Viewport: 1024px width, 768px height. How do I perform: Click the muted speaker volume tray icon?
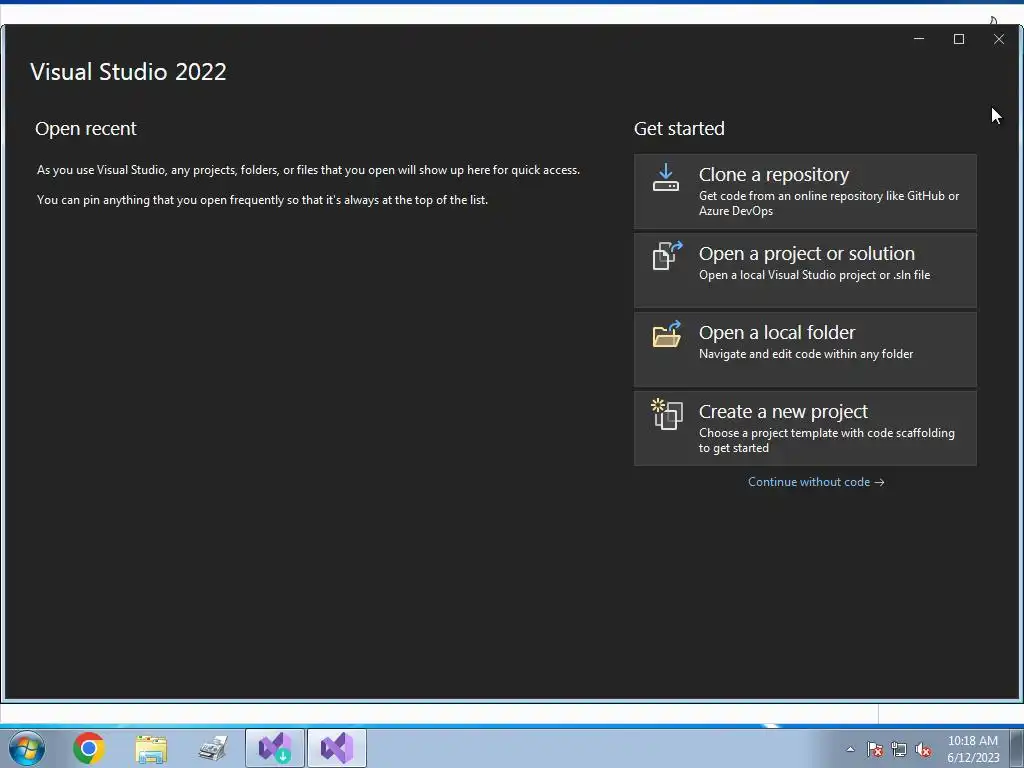(x=923, y=749)
